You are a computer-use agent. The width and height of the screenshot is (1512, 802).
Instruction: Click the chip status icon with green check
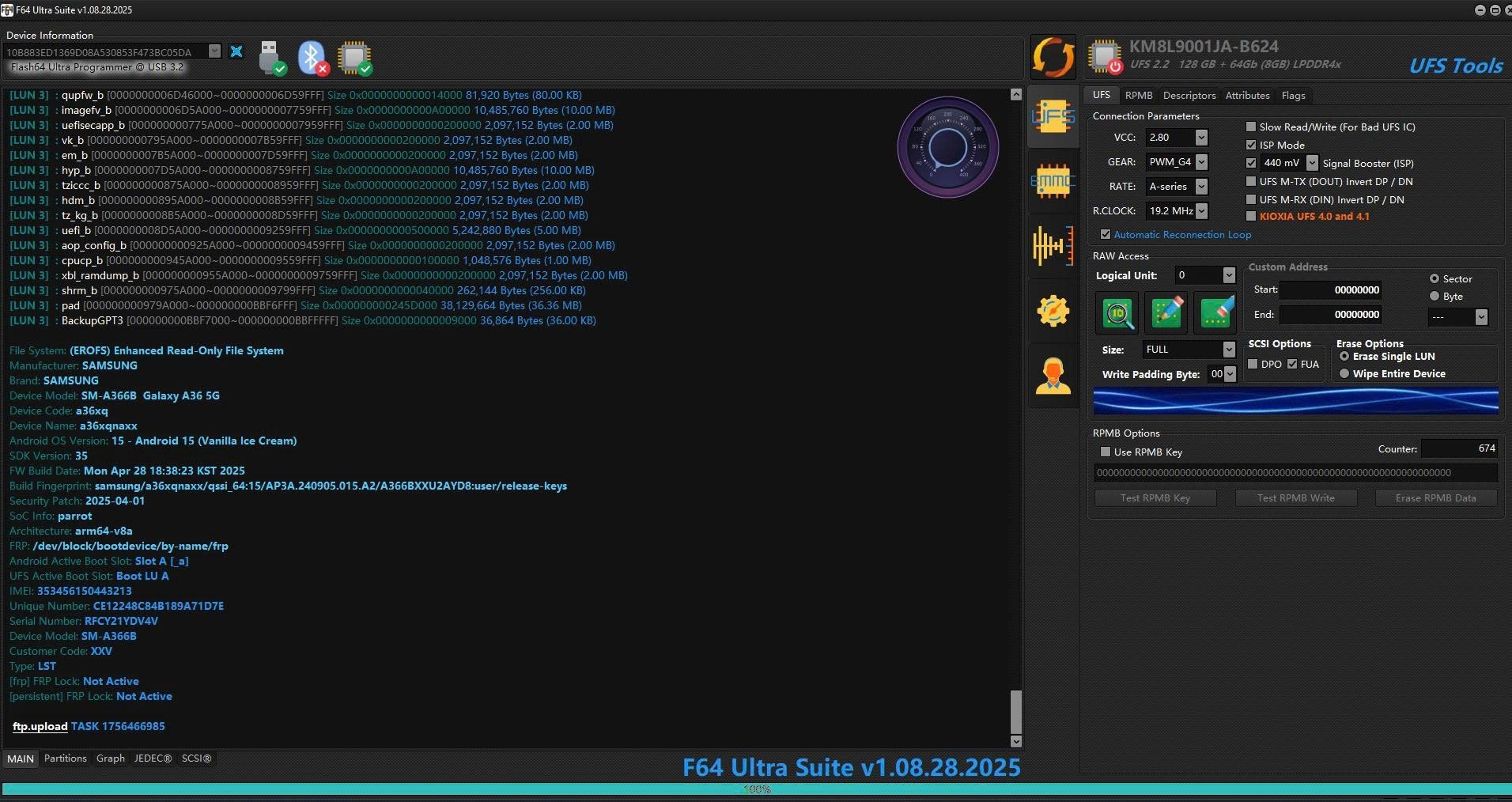pyautogui.click(x=355, y=58)
